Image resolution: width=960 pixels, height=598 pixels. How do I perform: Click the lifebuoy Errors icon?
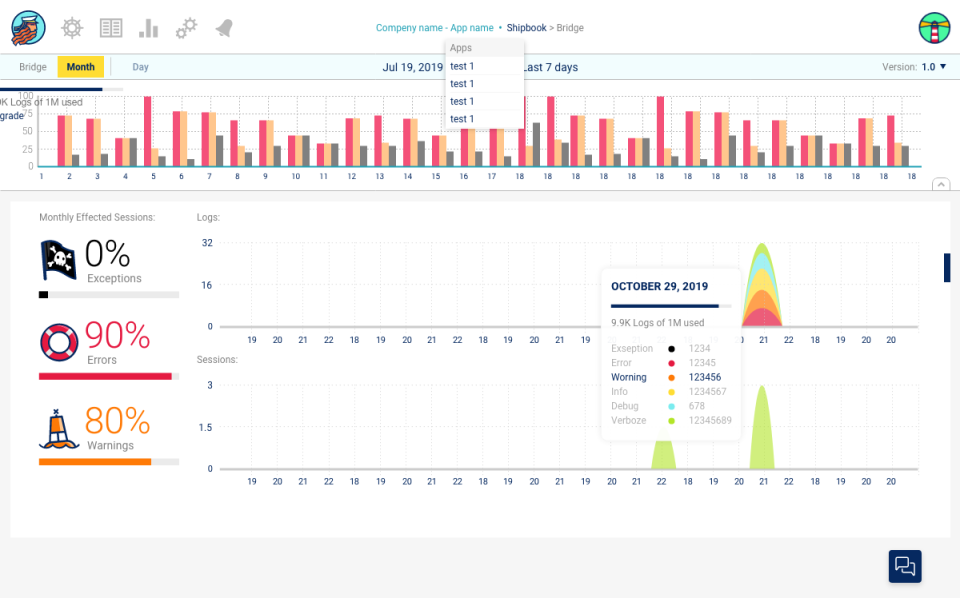click(59, 342)
